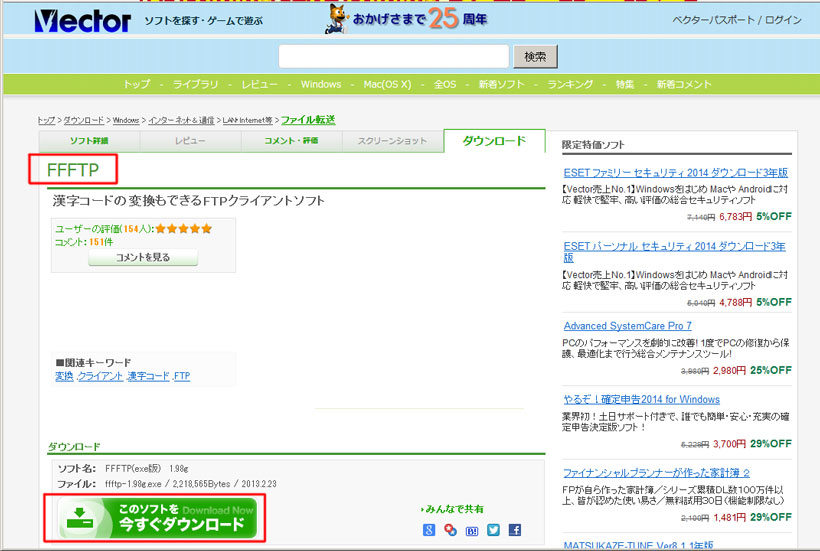This screenshot has width=820, height=551.
Task: Select レビュー in the green navigation bar
Action: [x=259, y=84]
